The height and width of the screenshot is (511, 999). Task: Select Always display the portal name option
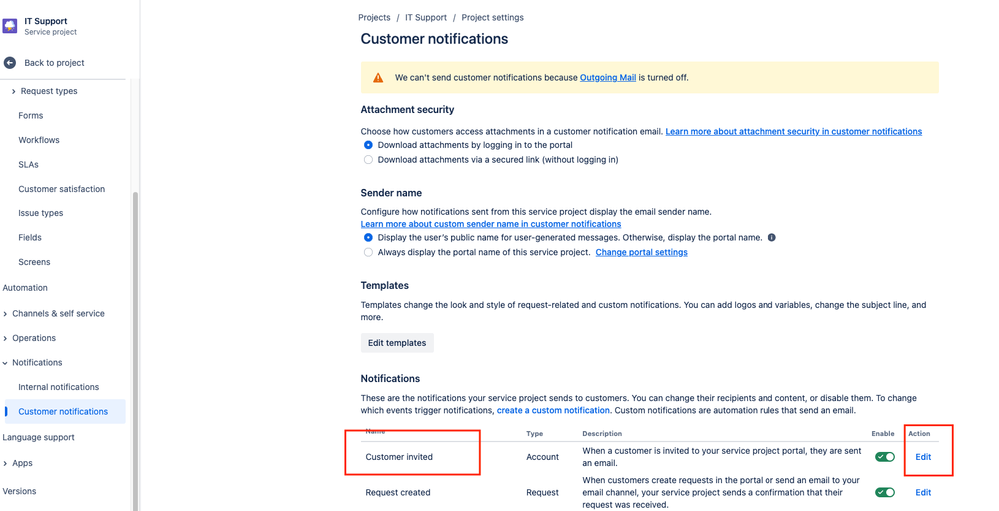point(368,252)
